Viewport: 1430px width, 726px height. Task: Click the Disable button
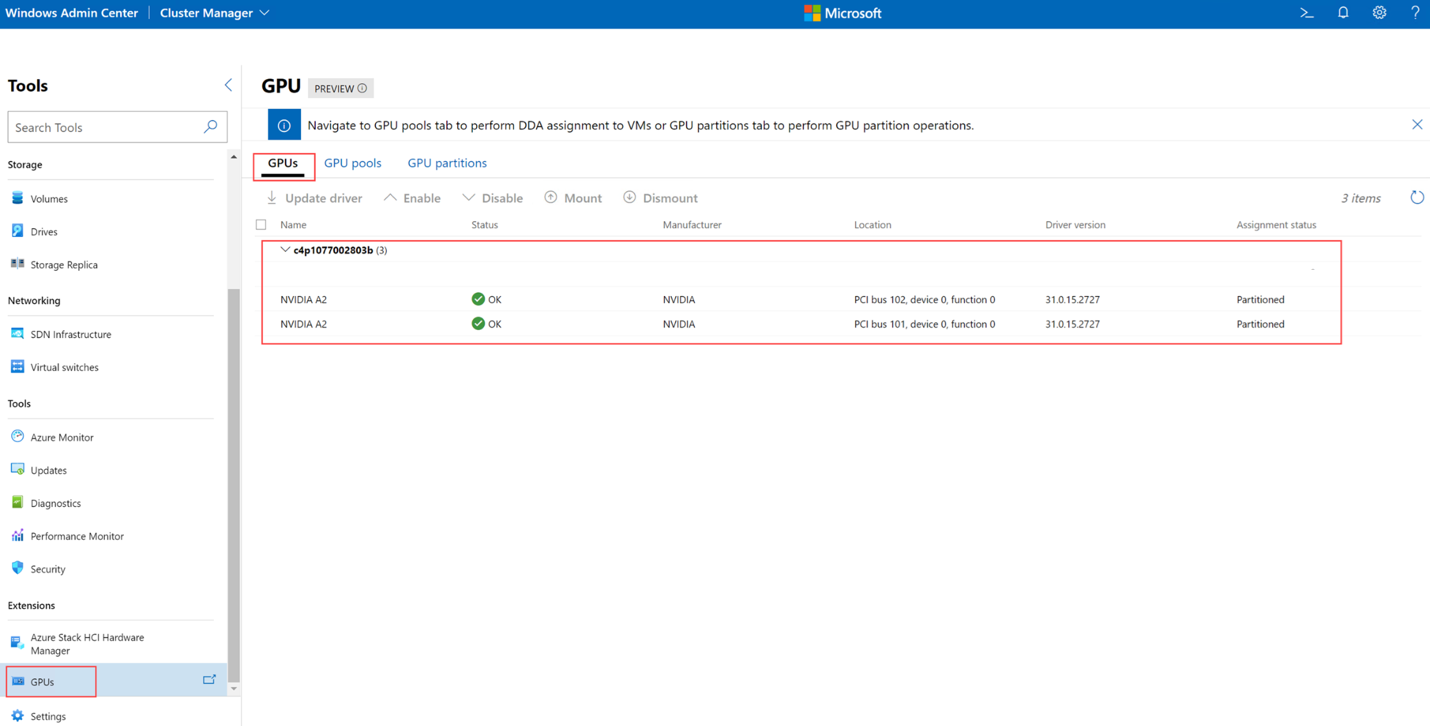pyautogui.click(x=492, y=198)
